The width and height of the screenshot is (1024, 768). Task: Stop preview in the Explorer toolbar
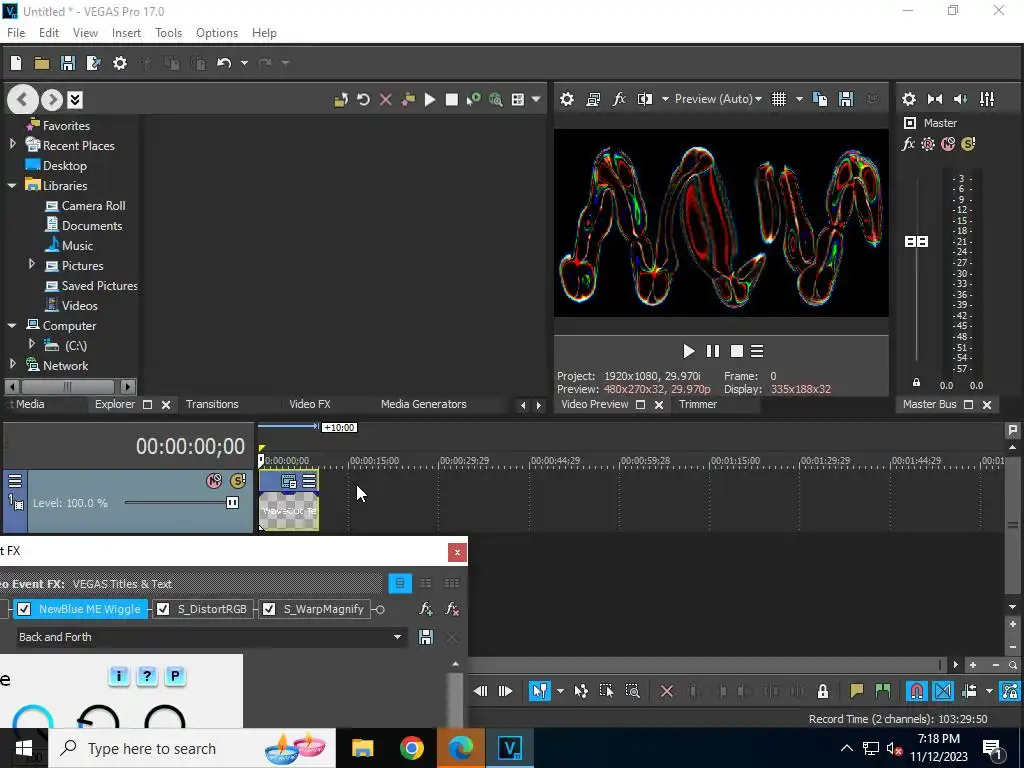point(451,100)
